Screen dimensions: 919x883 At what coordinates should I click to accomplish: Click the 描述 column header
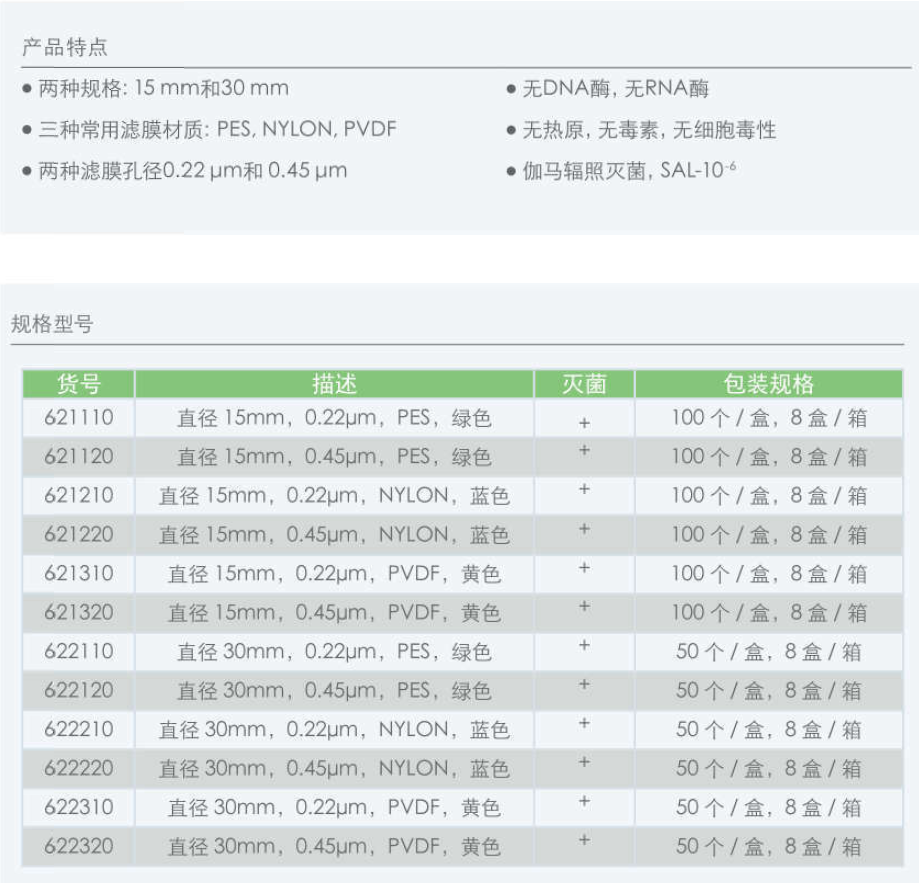tap(334, 384)
